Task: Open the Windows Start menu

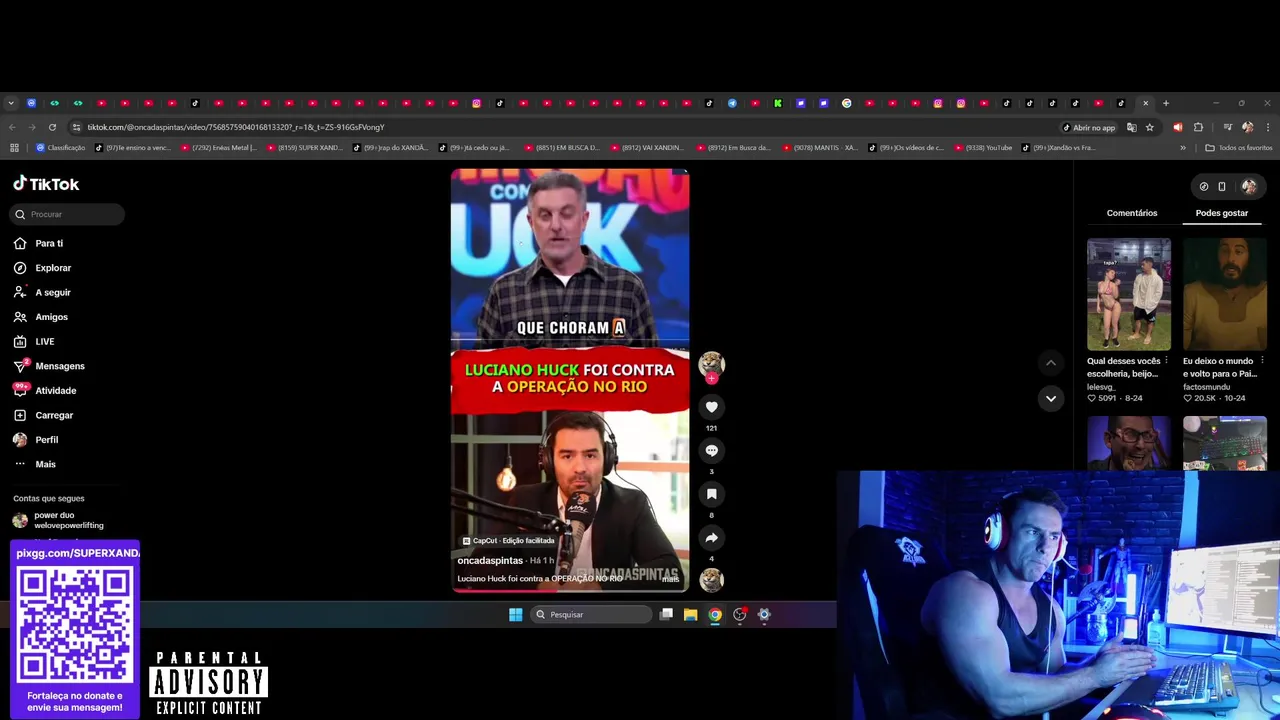Action: [x=515, y=614]
